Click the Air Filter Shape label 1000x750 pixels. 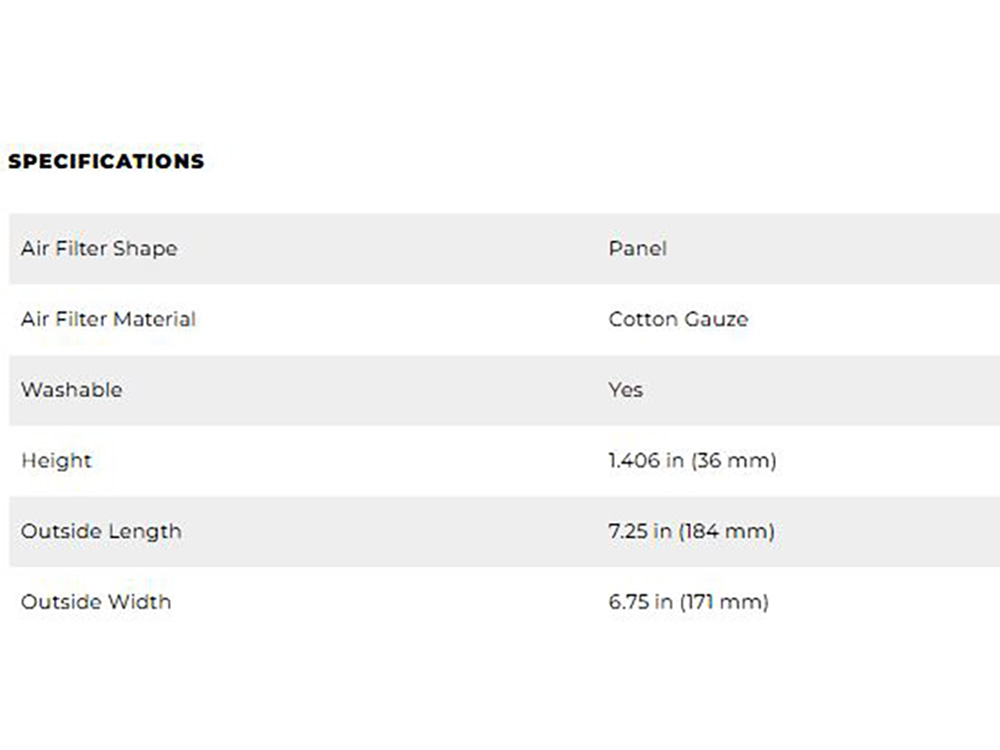point(99,248)
